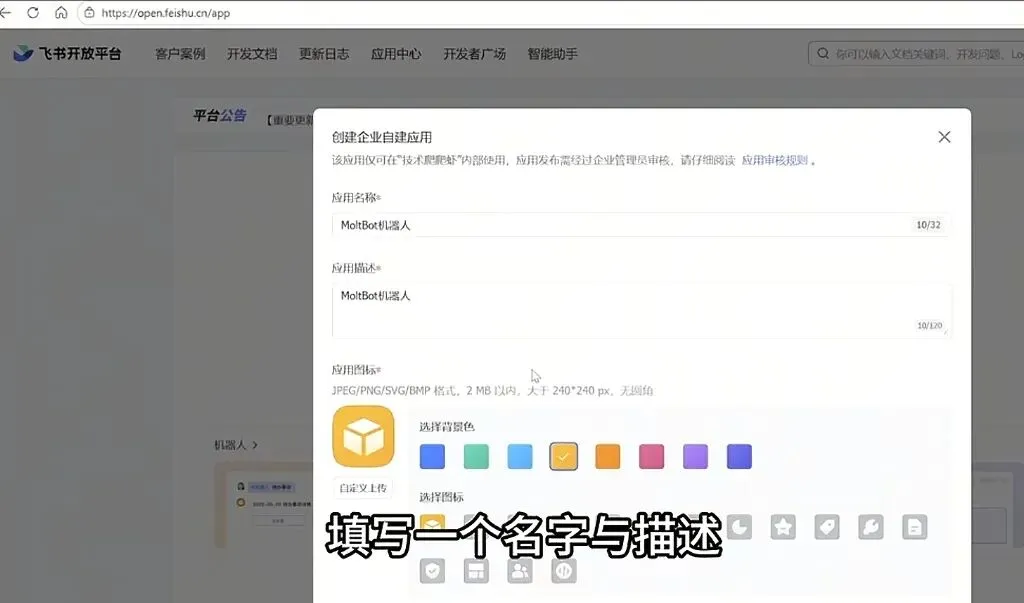Click the 平台公告 heading
Image resolution: width=1024 pixels, height=603 pixels.
tap(219, 116)
